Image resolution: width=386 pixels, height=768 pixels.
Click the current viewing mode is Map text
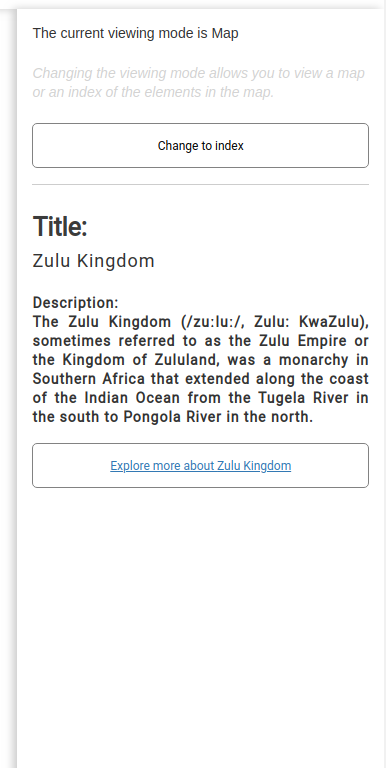[136, 33]
